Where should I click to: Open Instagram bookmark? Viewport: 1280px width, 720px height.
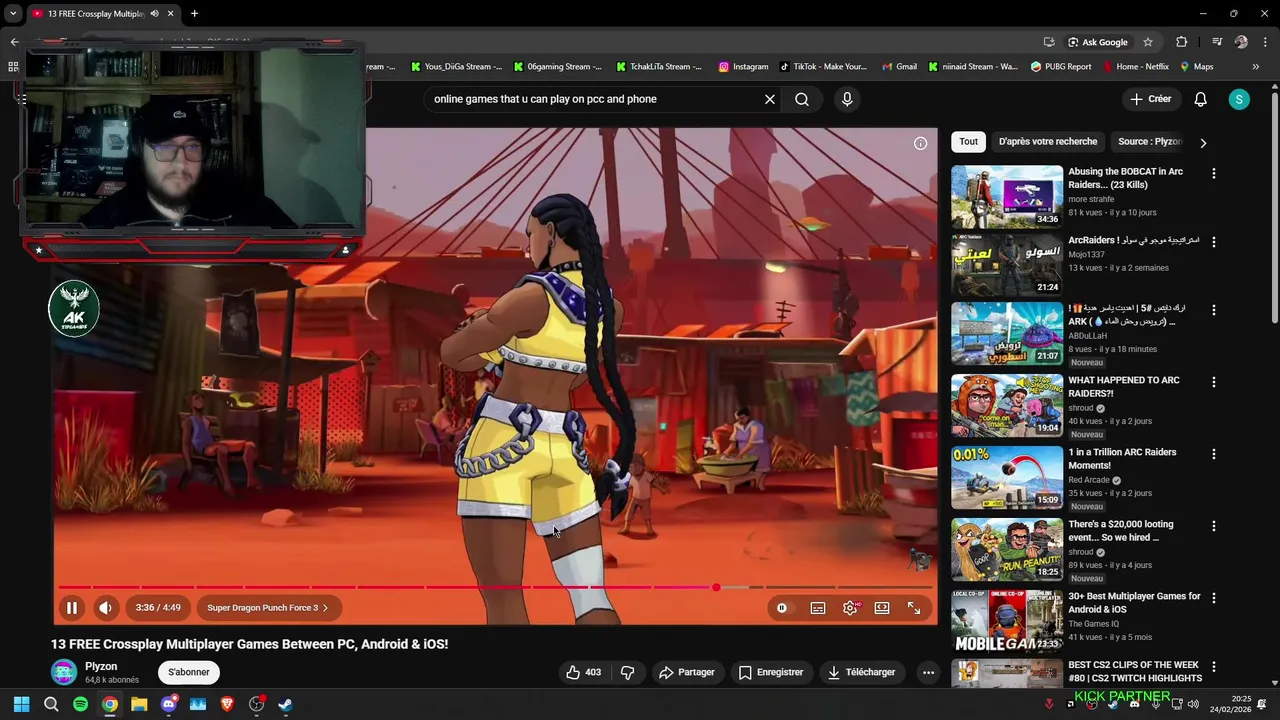coord(743,67)
